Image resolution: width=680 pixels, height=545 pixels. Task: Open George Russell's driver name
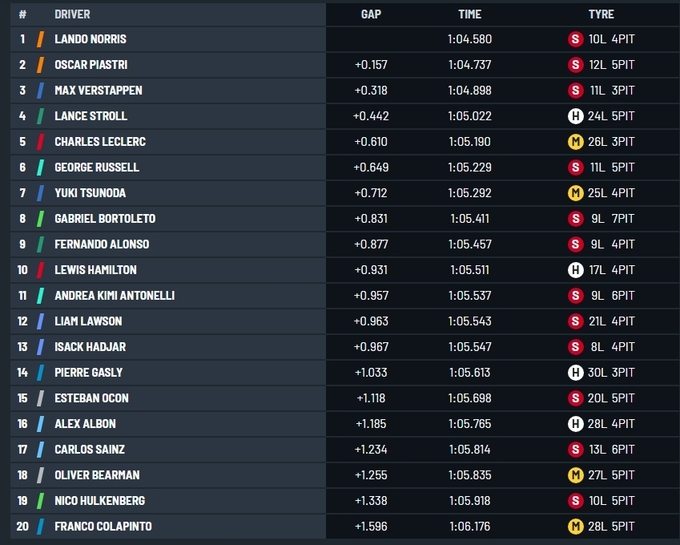point(96,167)
